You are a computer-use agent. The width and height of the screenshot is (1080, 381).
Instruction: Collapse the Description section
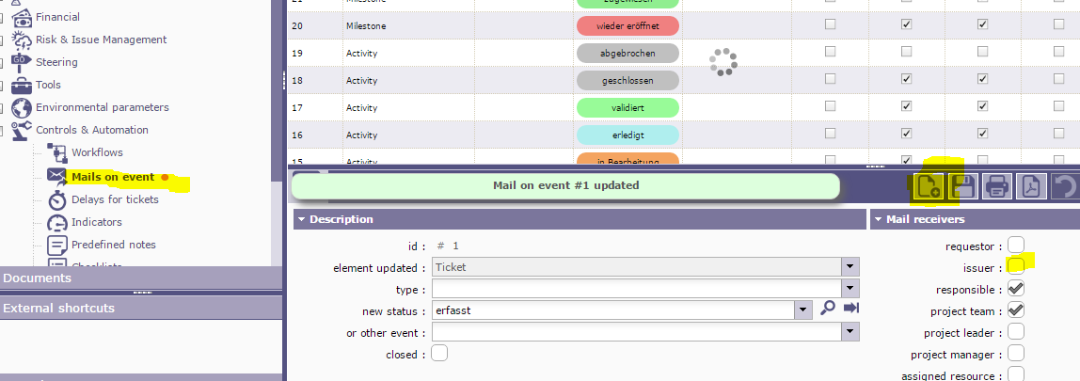pos(302,219)
